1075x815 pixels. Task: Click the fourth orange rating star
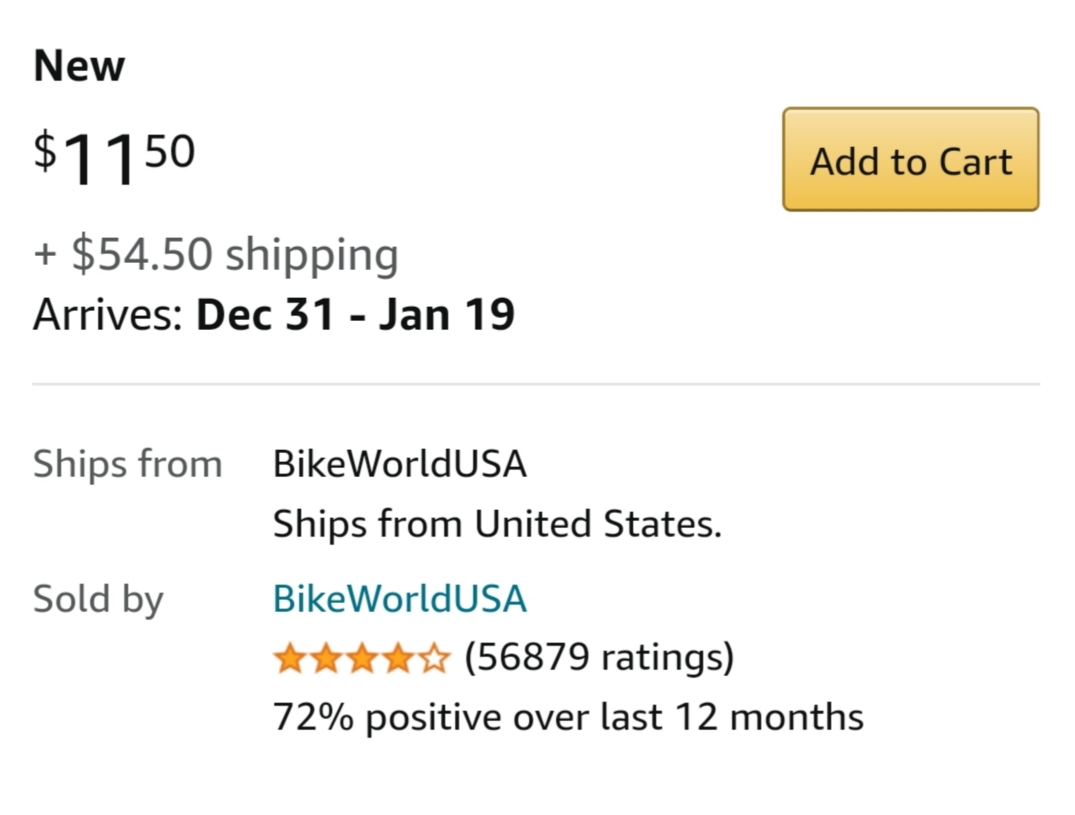(x=397, y=659)
